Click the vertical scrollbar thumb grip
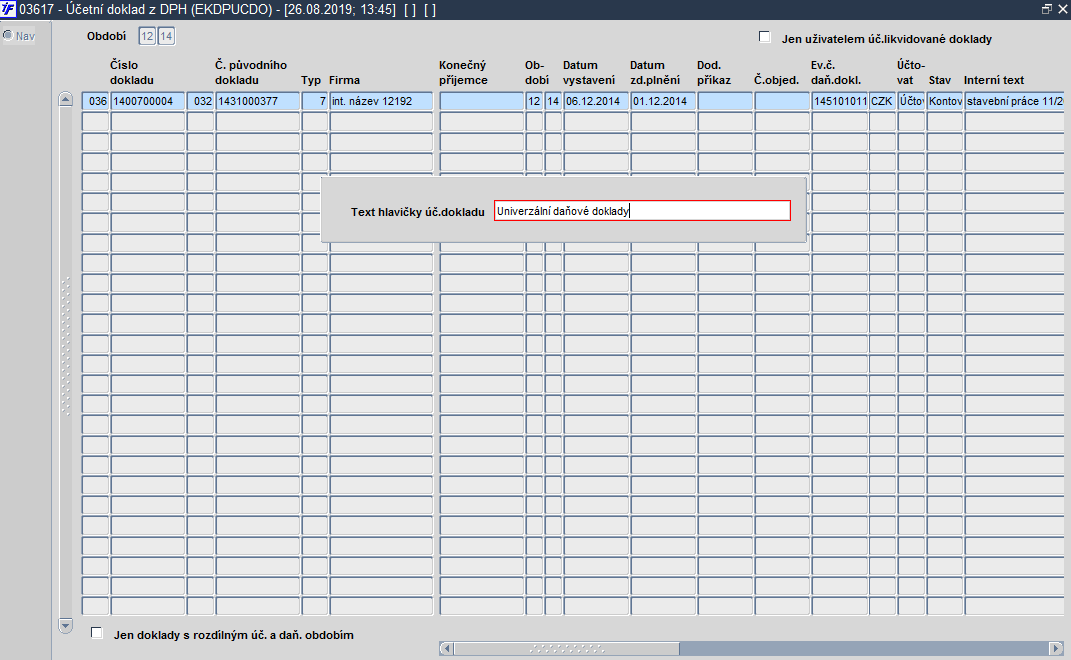 pos(66,345)
